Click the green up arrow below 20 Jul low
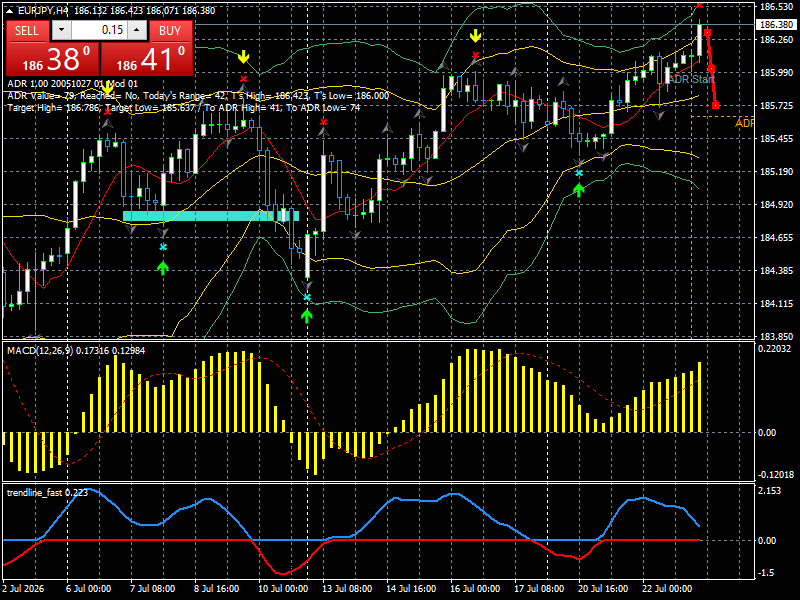Viewport: 800px width, 600px height. tap(579, 190)
